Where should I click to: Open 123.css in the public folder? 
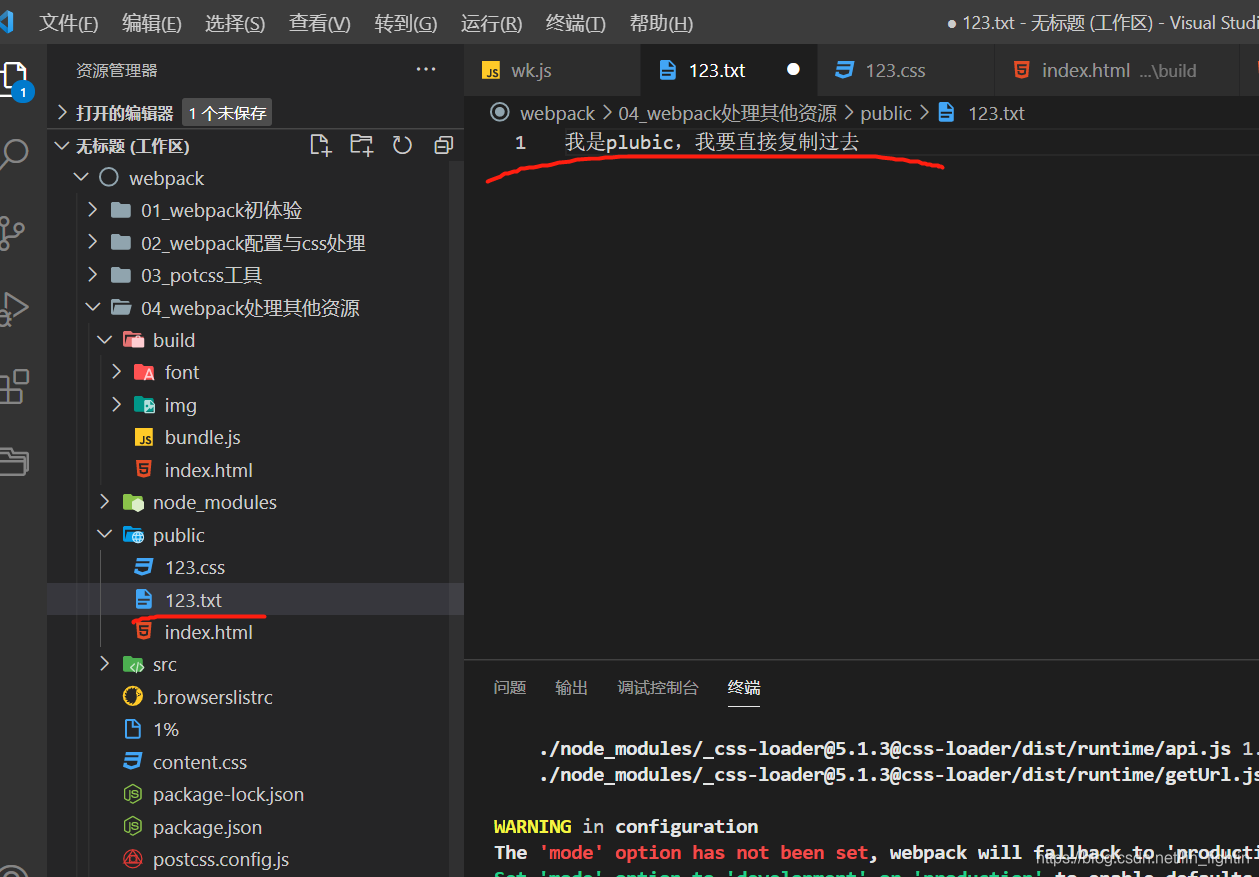pos(255,567)
